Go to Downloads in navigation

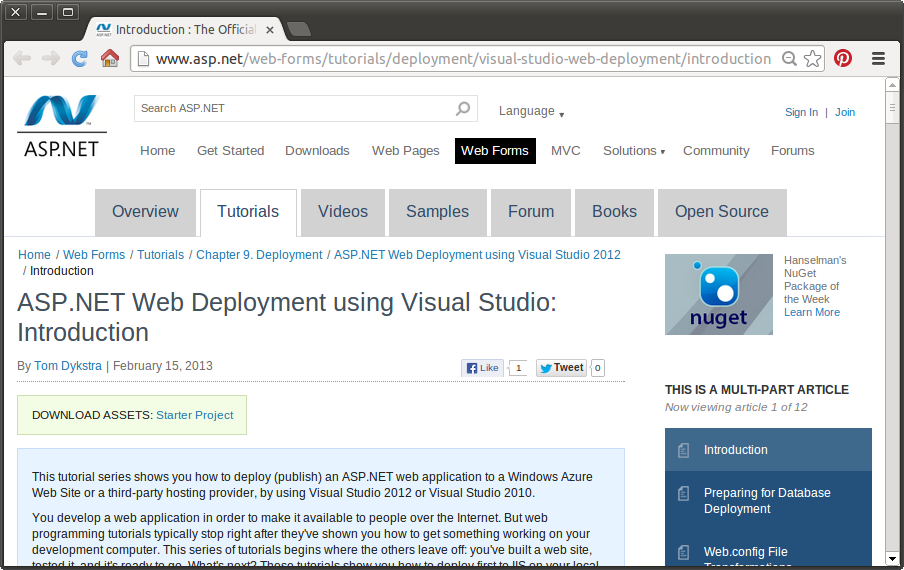tap(317, 151)
